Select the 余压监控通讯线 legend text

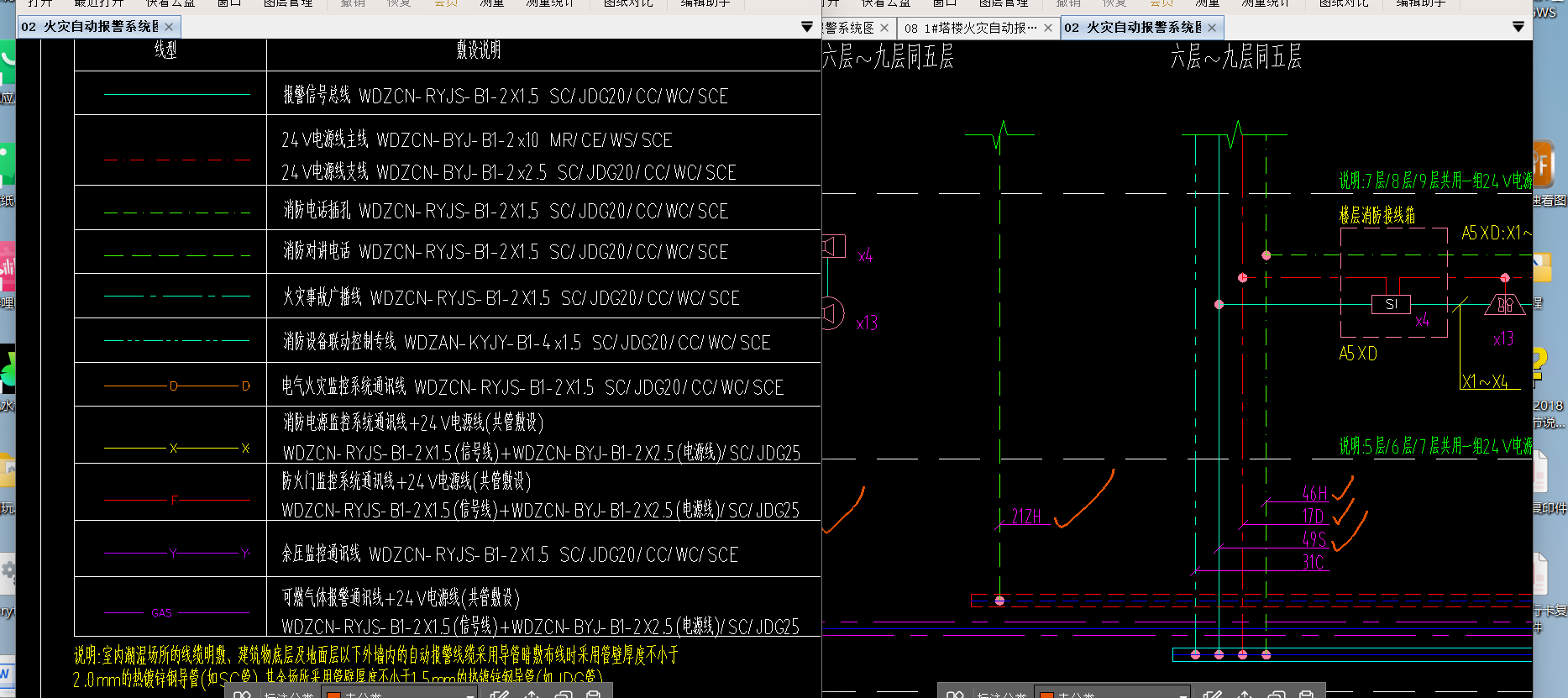tap(511, 554)
